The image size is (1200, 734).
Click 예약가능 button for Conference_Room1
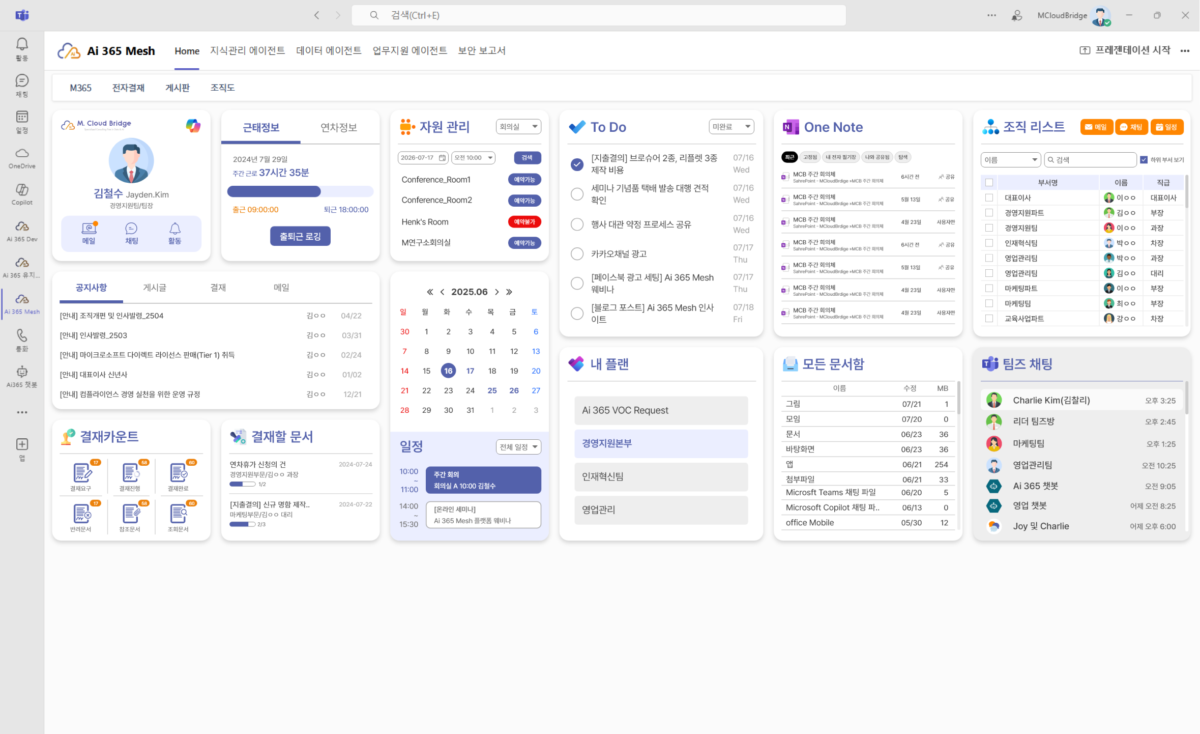[x=525, y=180]
